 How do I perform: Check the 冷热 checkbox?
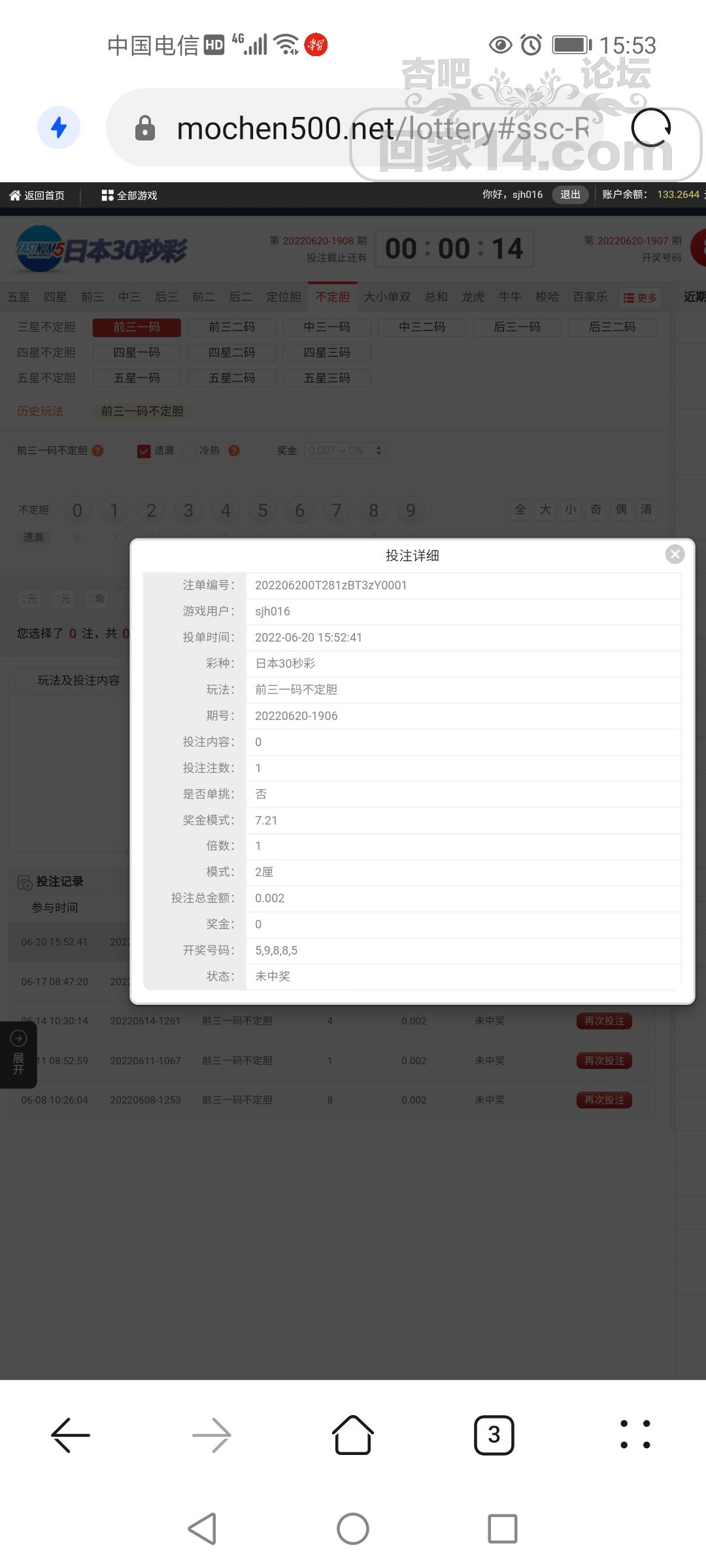pos(190,451)
